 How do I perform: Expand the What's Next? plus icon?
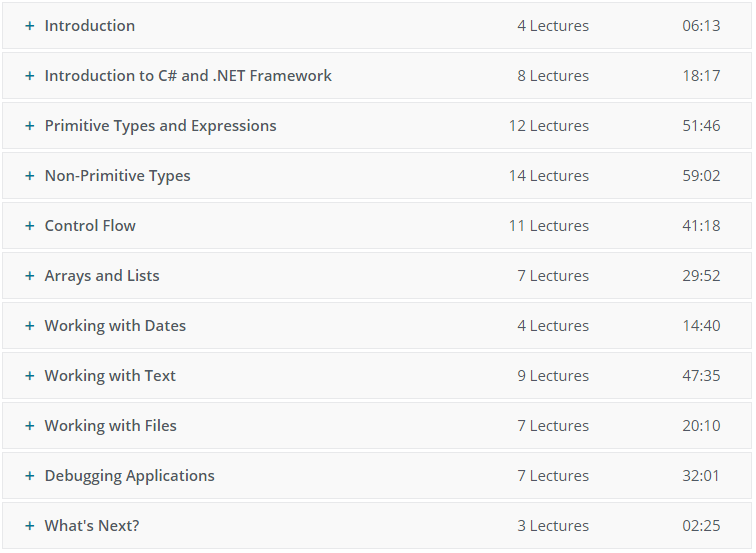(30, 526)
